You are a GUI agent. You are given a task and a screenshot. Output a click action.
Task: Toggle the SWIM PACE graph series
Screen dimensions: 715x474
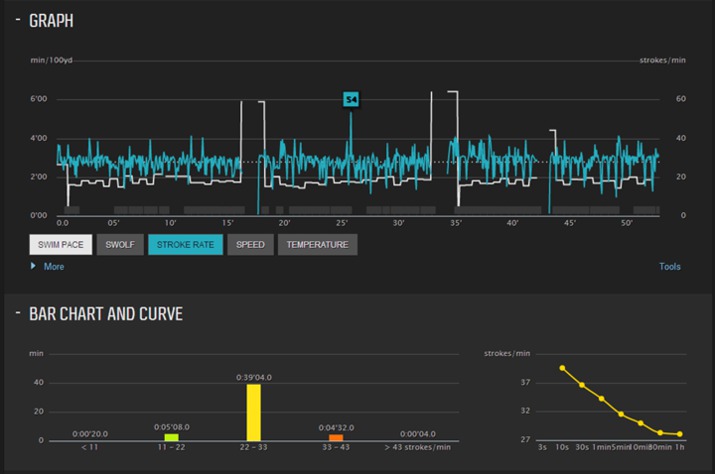(x=61, y=245)
